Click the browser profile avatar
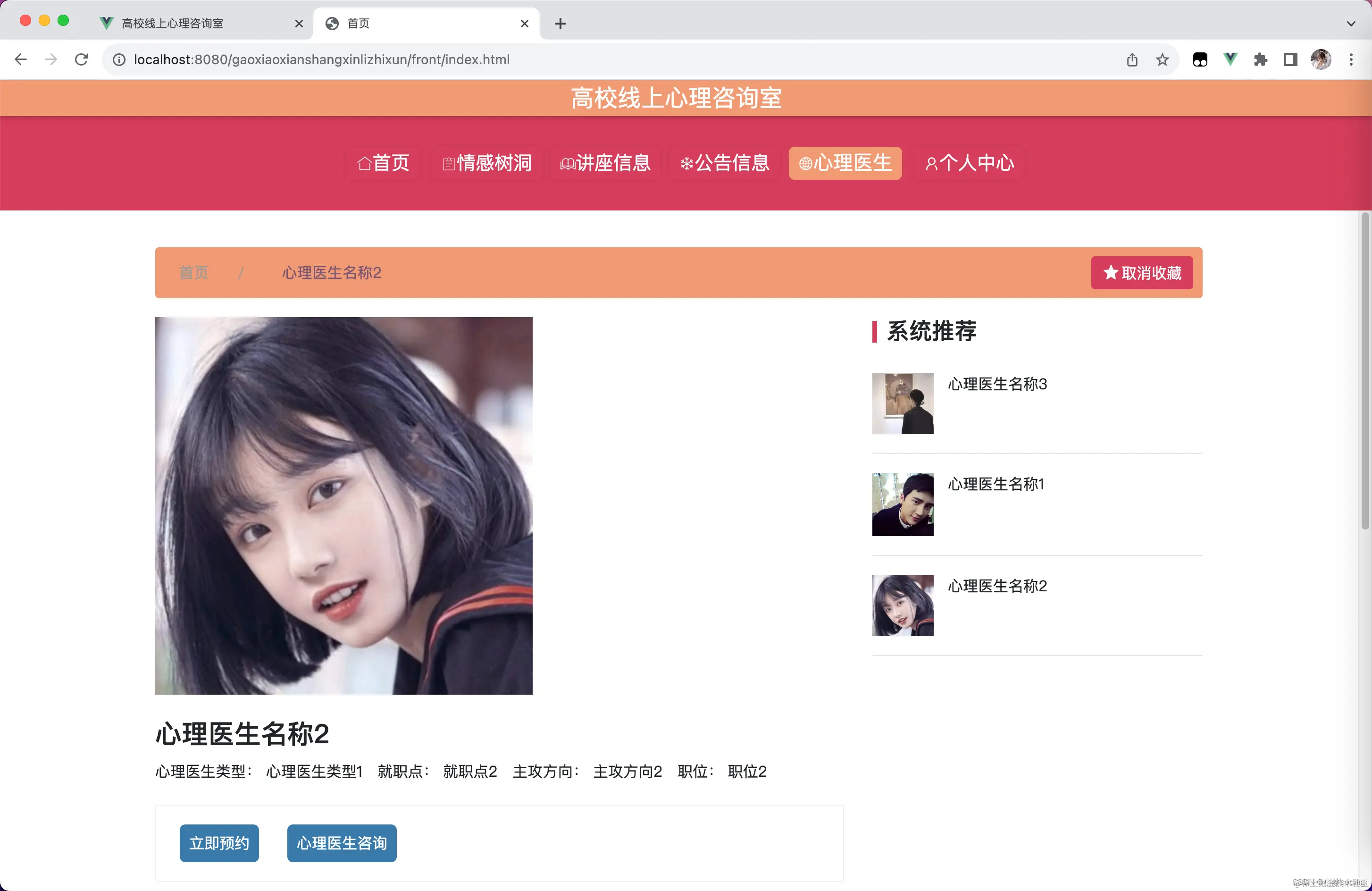This screenshot has height=891, width=1372. coord(1321,59)
